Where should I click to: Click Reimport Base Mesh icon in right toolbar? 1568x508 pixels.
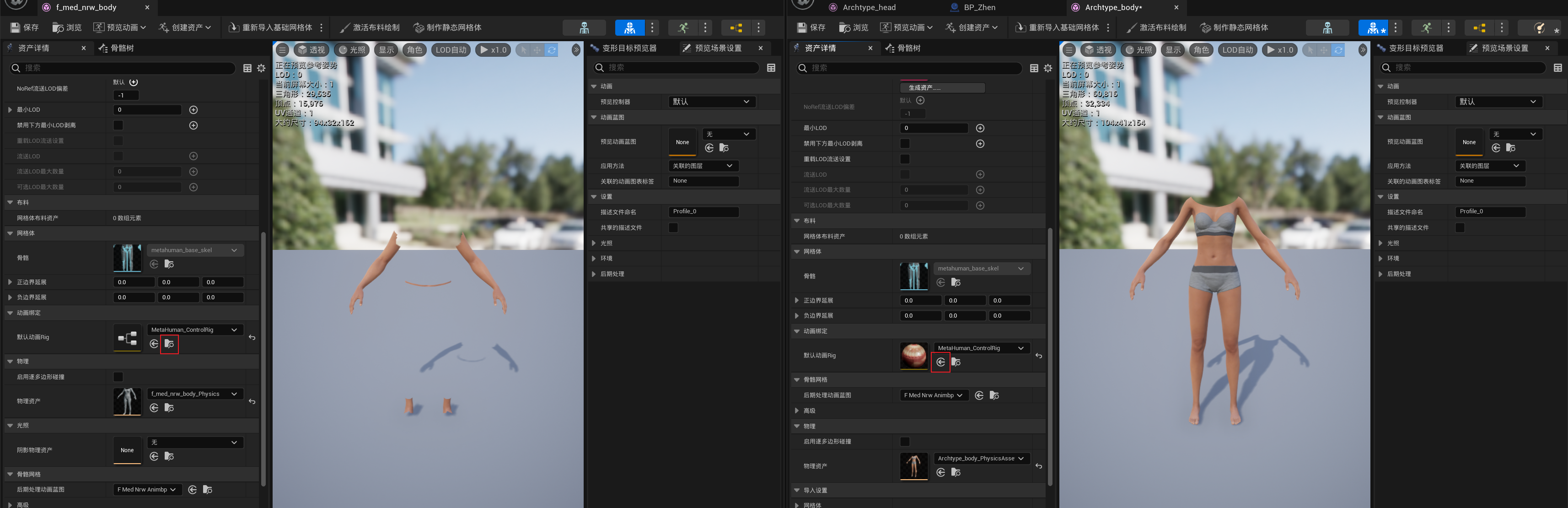click(1021, 27)
